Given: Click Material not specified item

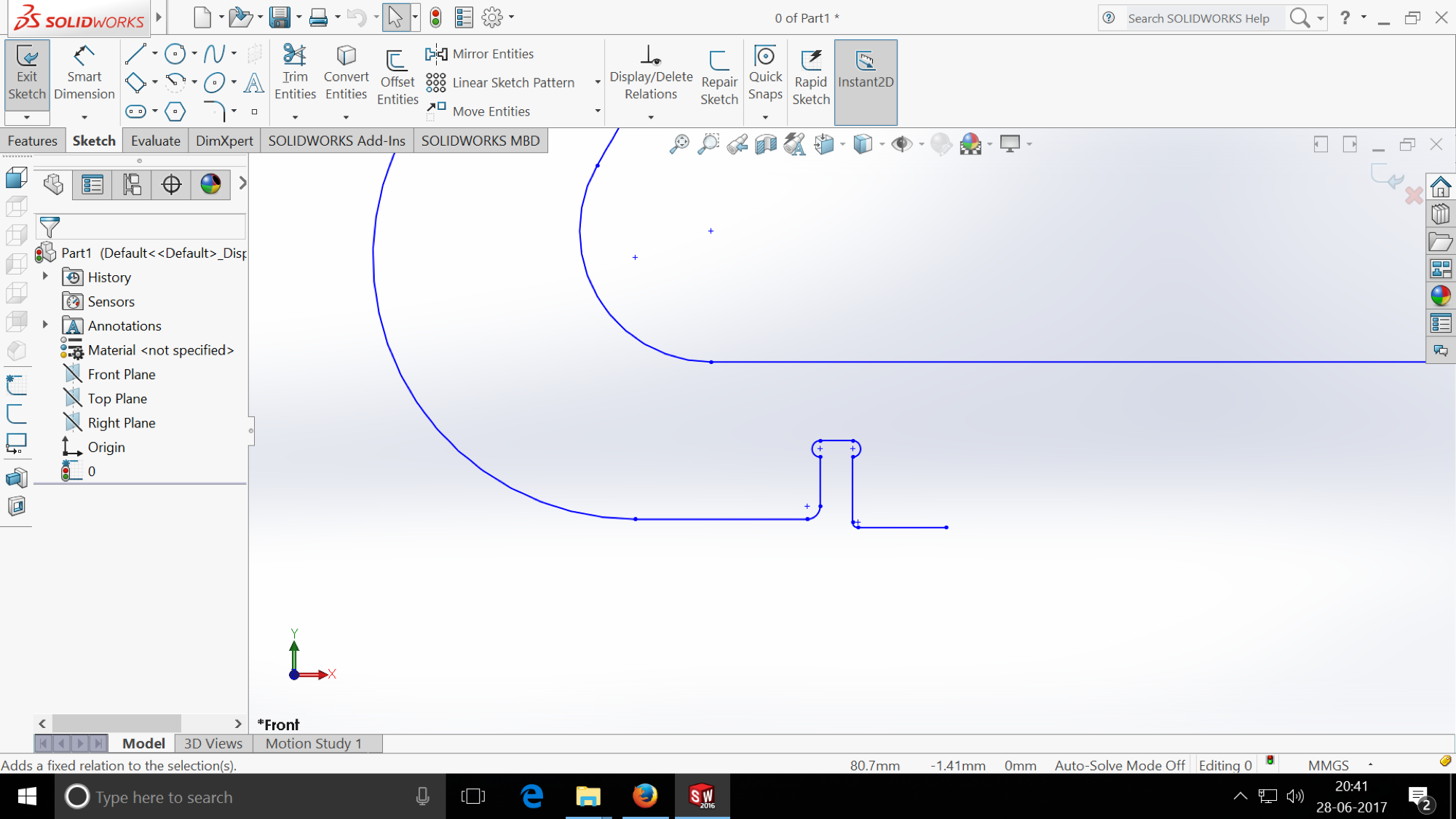Looking at the screenshot, I should 148,350.
